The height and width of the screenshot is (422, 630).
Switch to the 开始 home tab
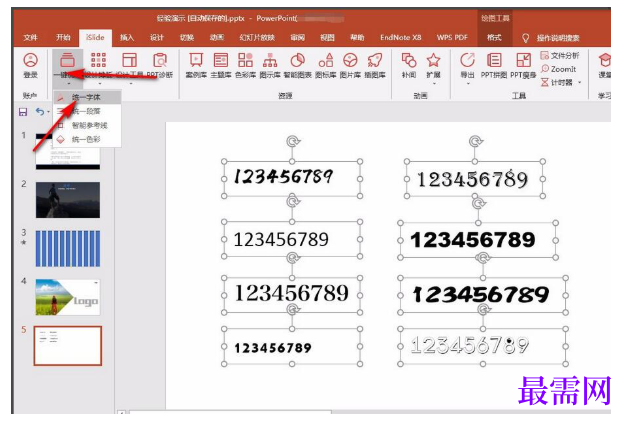coord(63,37)
